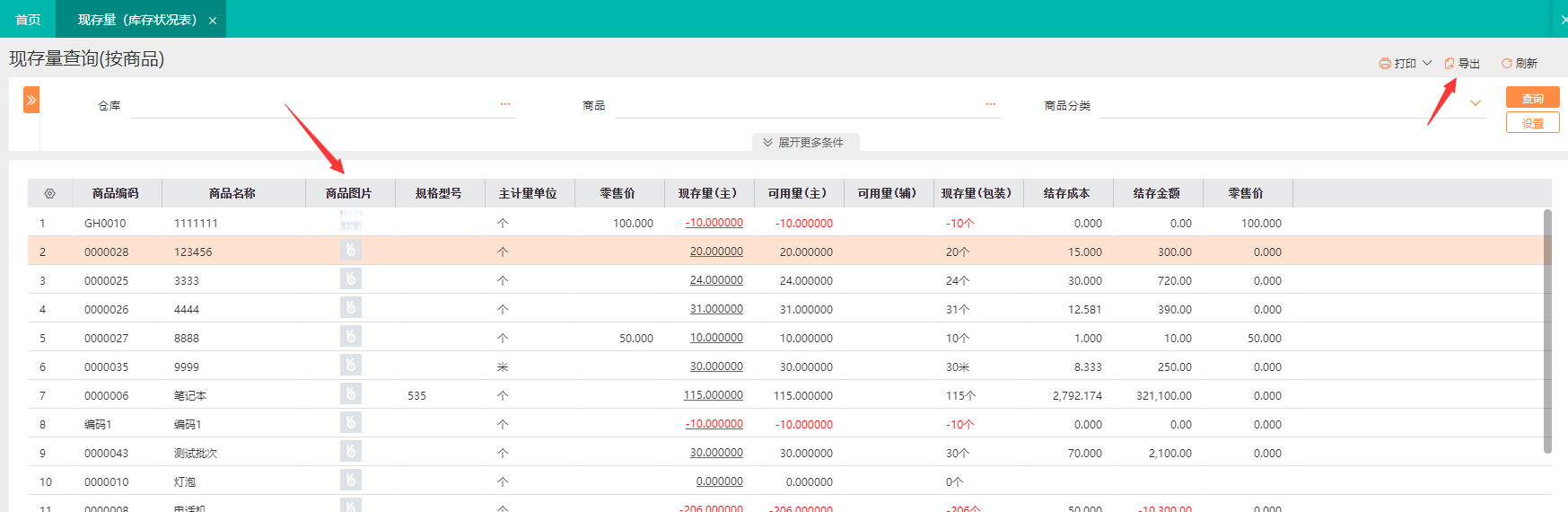Screen dimensions: 1568x512
Task: Open column settings gear in table header
Action: (x=49, y=194)
